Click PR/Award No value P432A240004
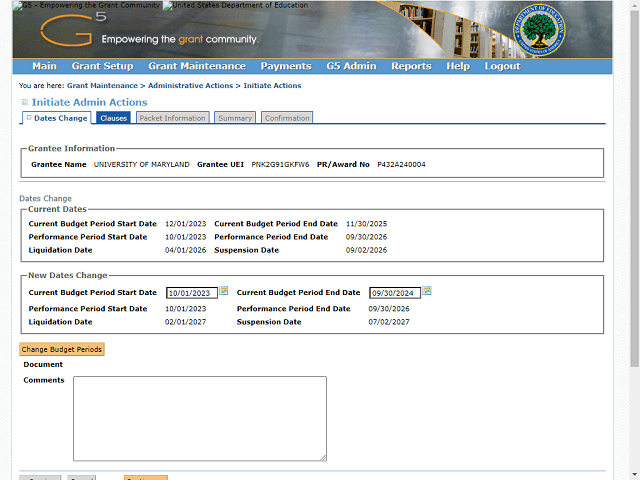The width and height of the screenshot is (640, 480). [x=401, y=164]
